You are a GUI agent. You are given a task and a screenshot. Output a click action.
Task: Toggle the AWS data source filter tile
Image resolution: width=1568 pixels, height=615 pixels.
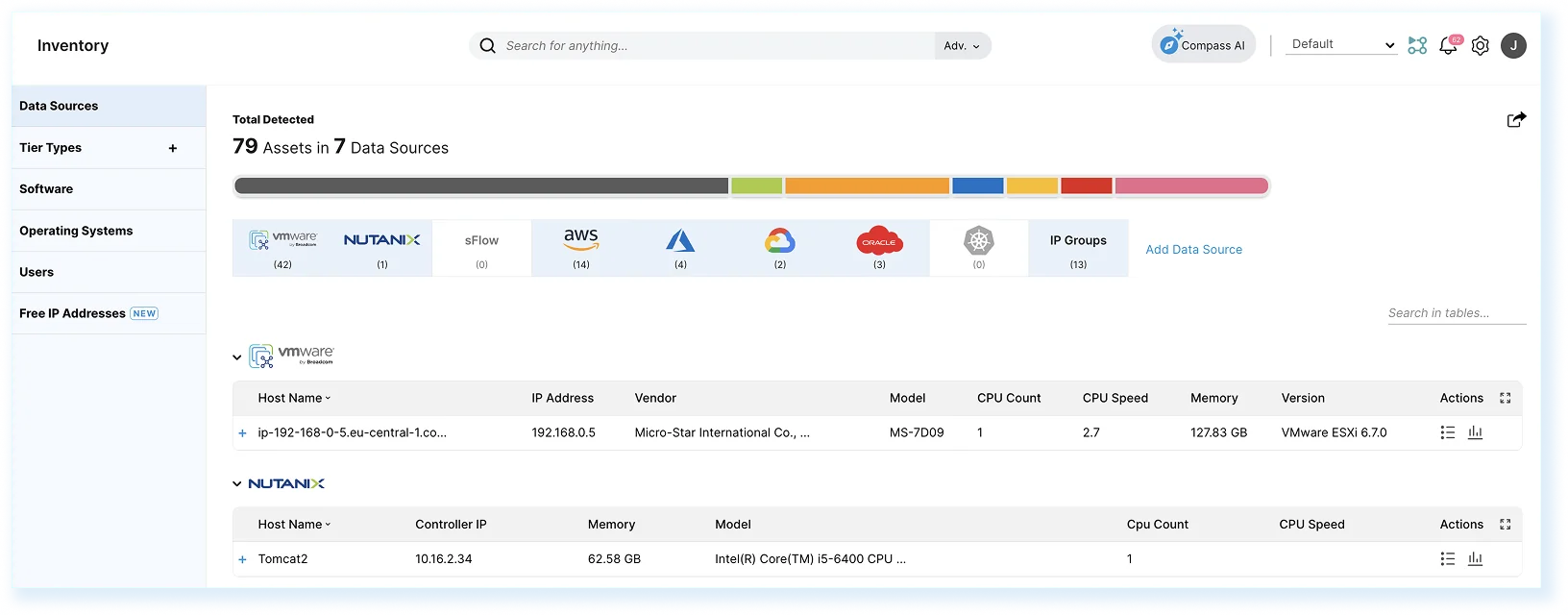[581, 248]
